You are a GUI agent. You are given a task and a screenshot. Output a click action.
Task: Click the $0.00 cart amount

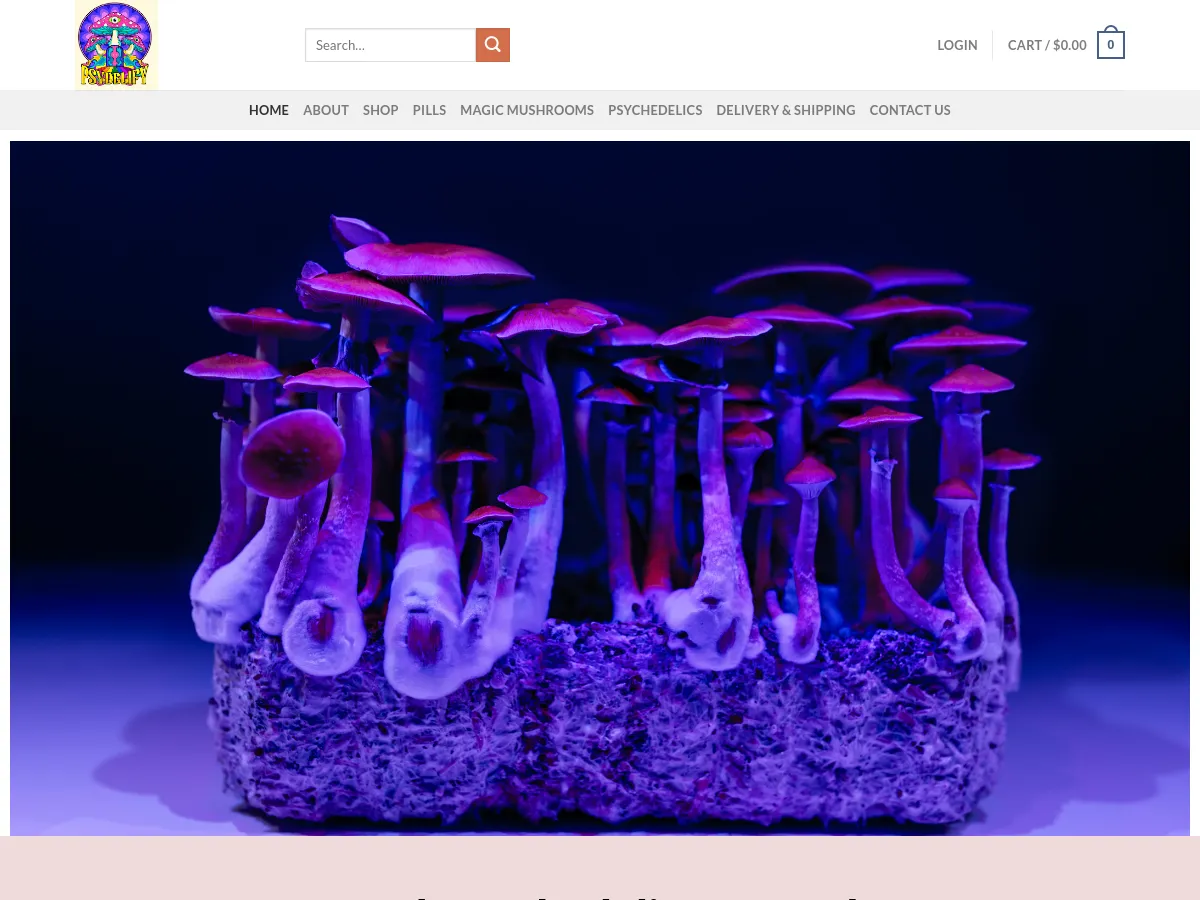(x=1070, y=44)
